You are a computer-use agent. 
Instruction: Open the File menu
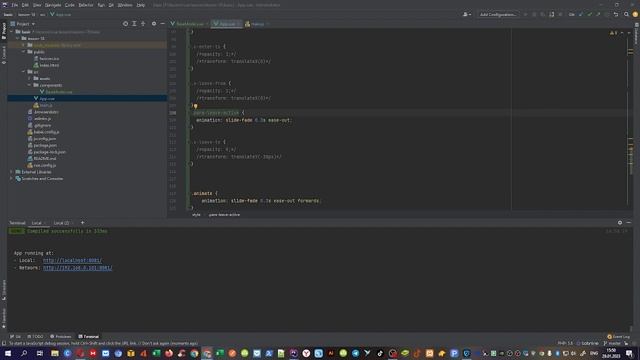[15, 5]
